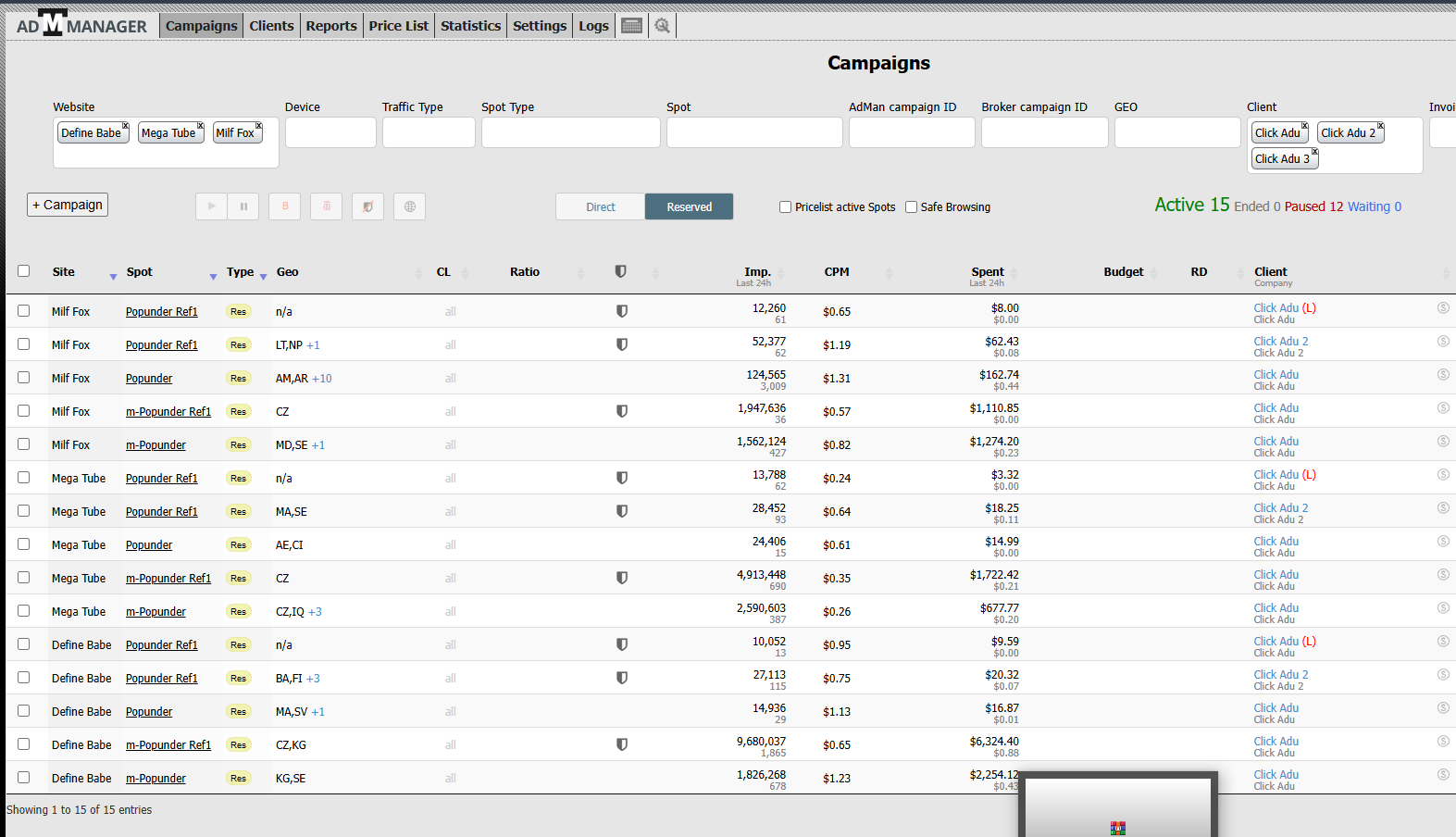Image resolution: width=1456 pixels, height=837 pixels.
Task: Click the trash delete icon in toolbar
Action: tap(326, 206)
